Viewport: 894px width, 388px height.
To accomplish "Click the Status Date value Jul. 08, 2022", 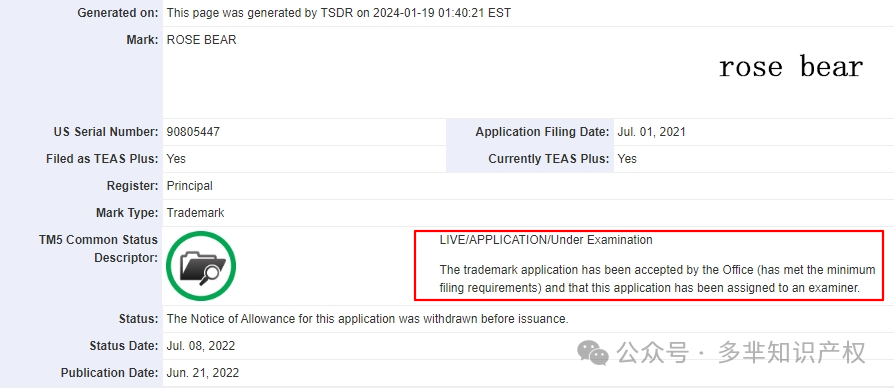I will point(201,346).
